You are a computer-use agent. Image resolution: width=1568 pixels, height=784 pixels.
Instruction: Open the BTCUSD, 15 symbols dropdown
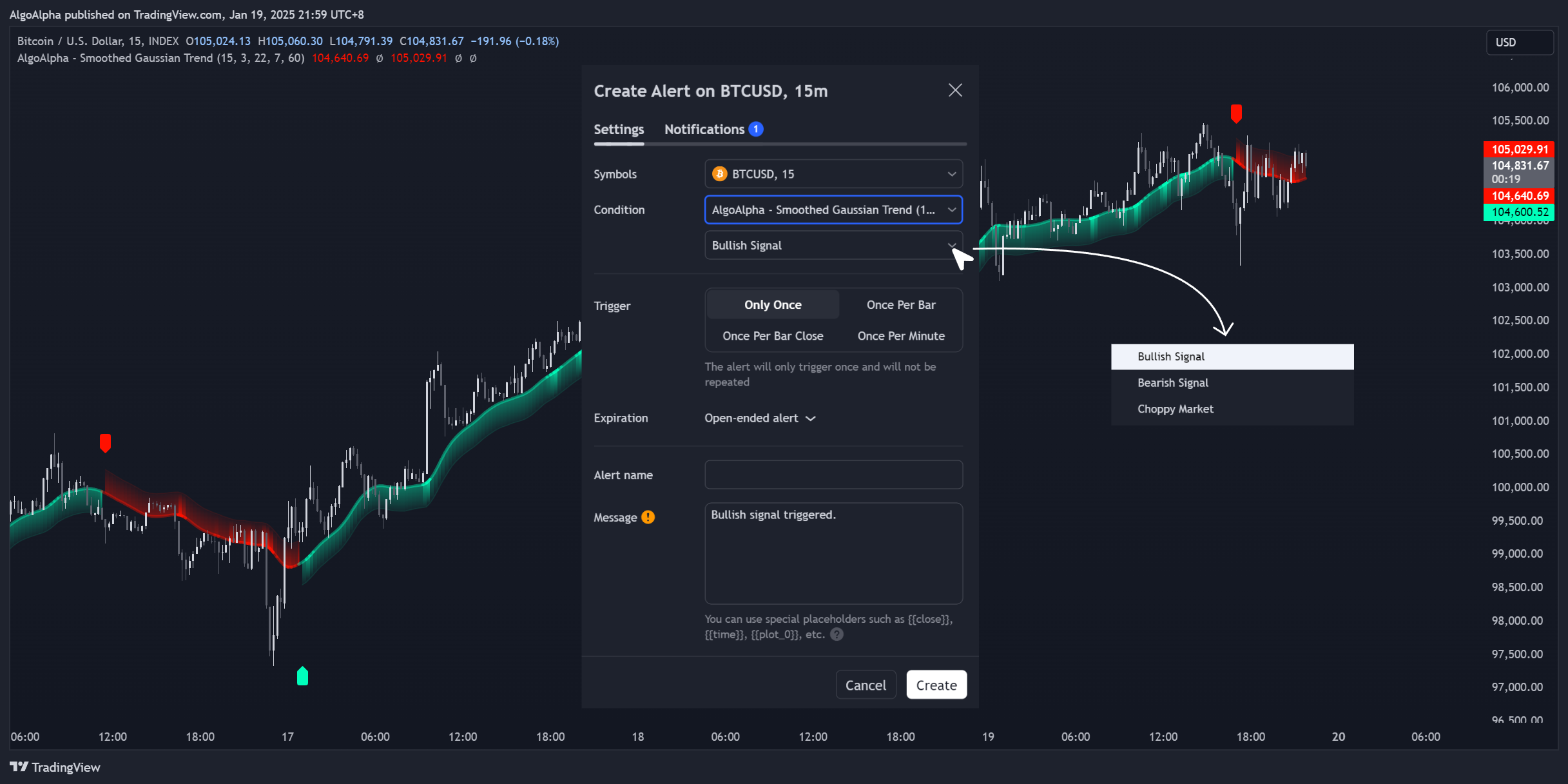tap(833, 174)
